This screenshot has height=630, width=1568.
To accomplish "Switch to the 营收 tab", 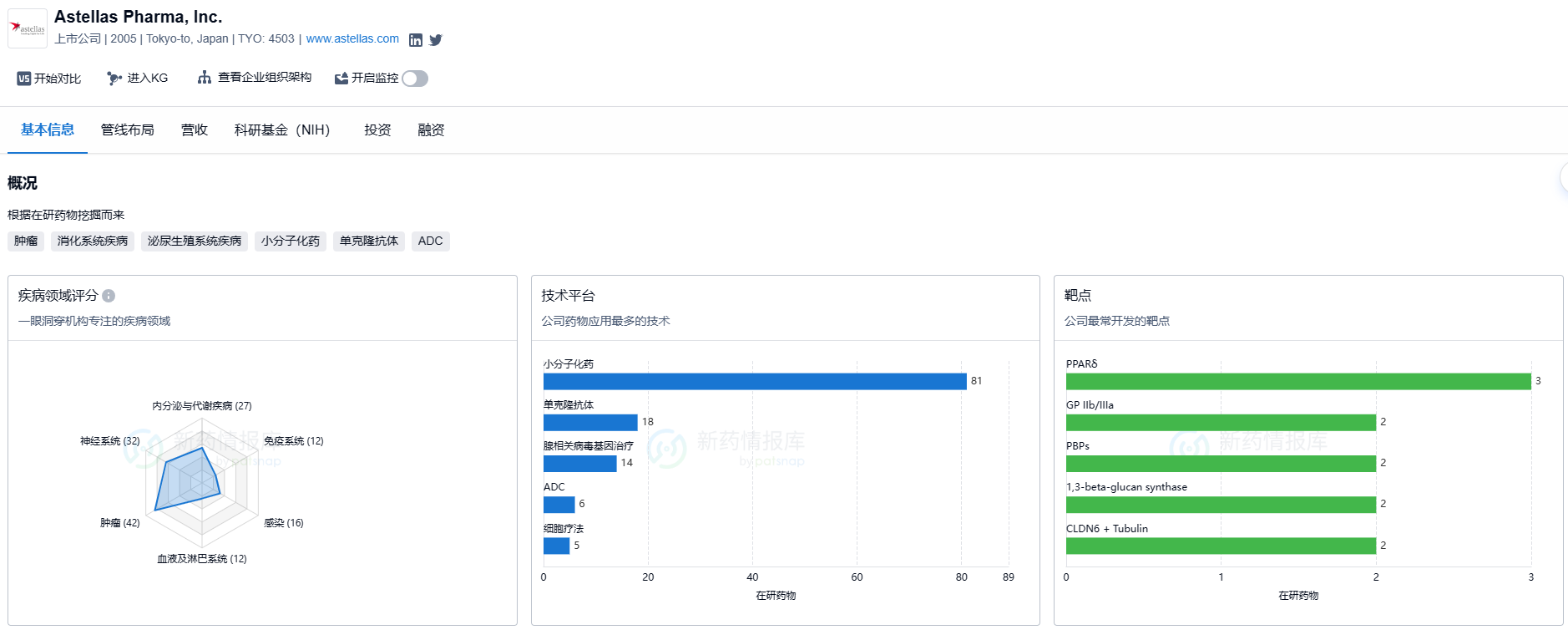I will point(195,130).
